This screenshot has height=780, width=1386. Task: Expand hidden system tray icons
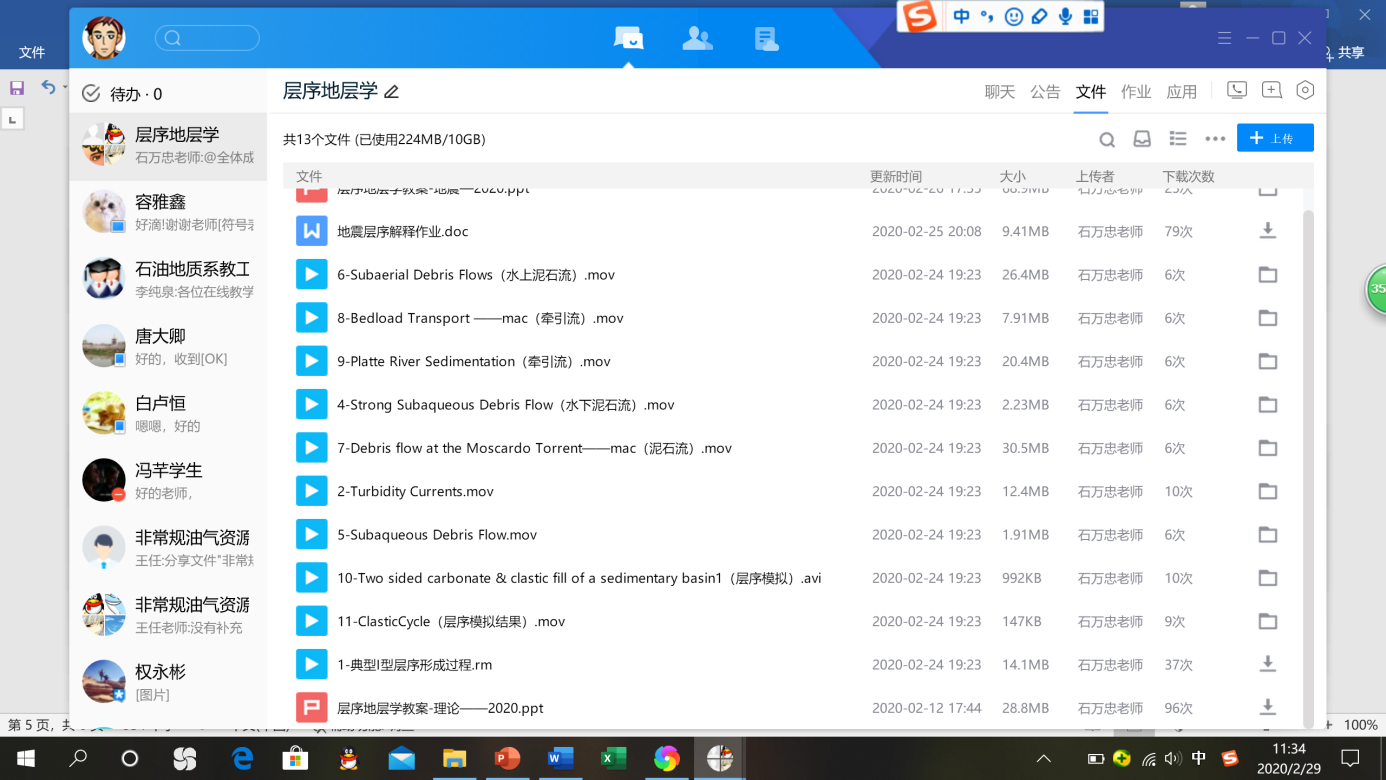pyautogui.click(x=1043, y=759)
